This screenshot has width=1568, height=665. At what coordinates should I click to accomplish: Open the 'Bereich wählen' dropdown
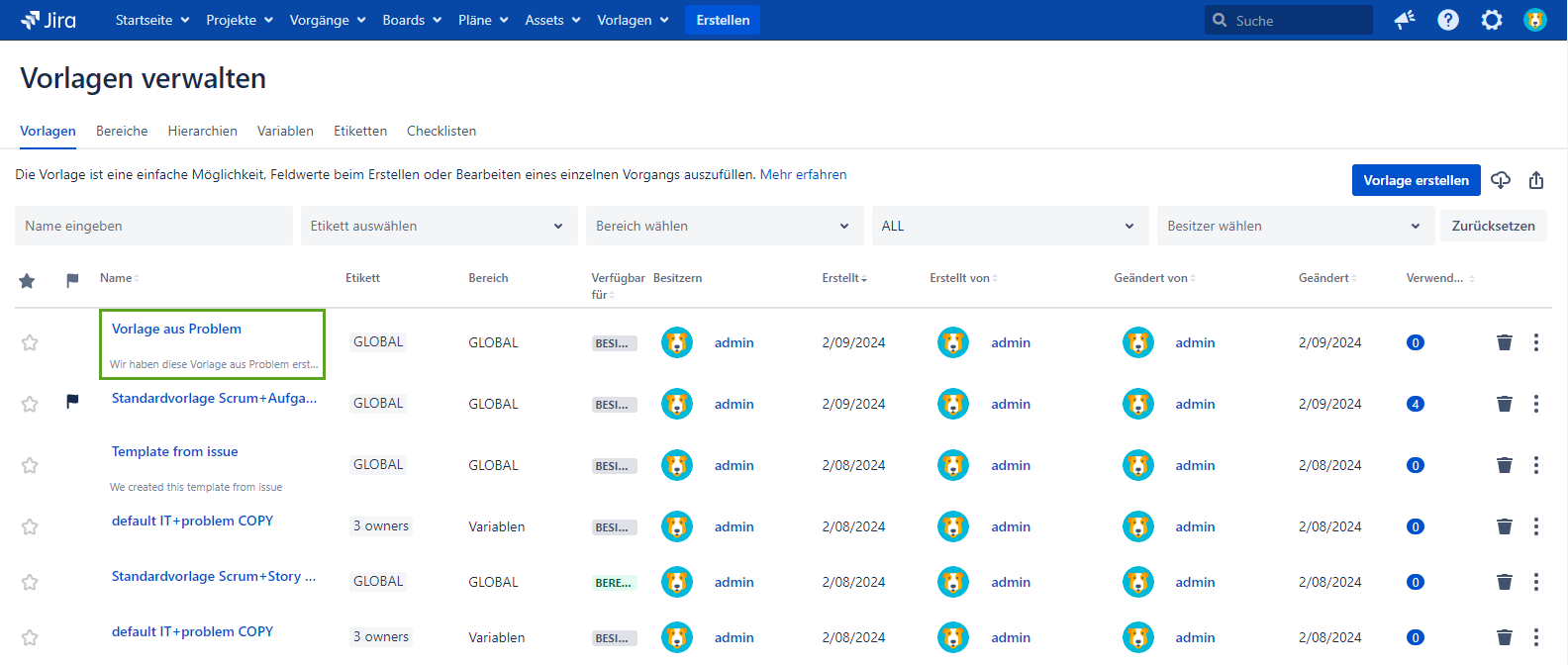(724, 226)
